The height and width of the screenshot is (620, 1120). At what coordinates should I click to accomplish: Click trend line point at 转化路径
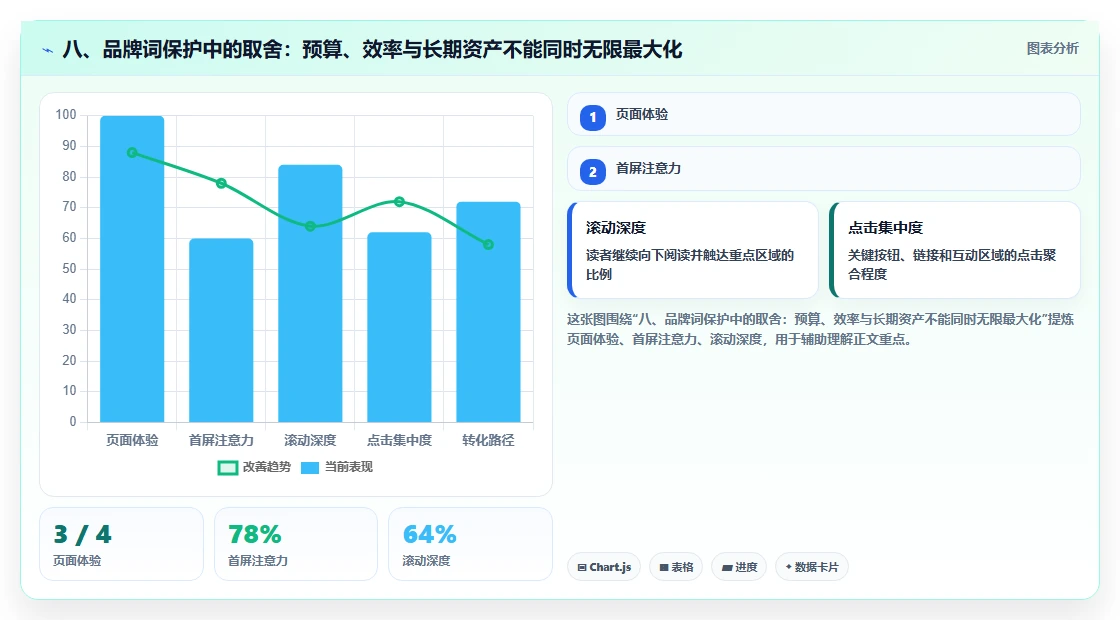tap(488, 244)
